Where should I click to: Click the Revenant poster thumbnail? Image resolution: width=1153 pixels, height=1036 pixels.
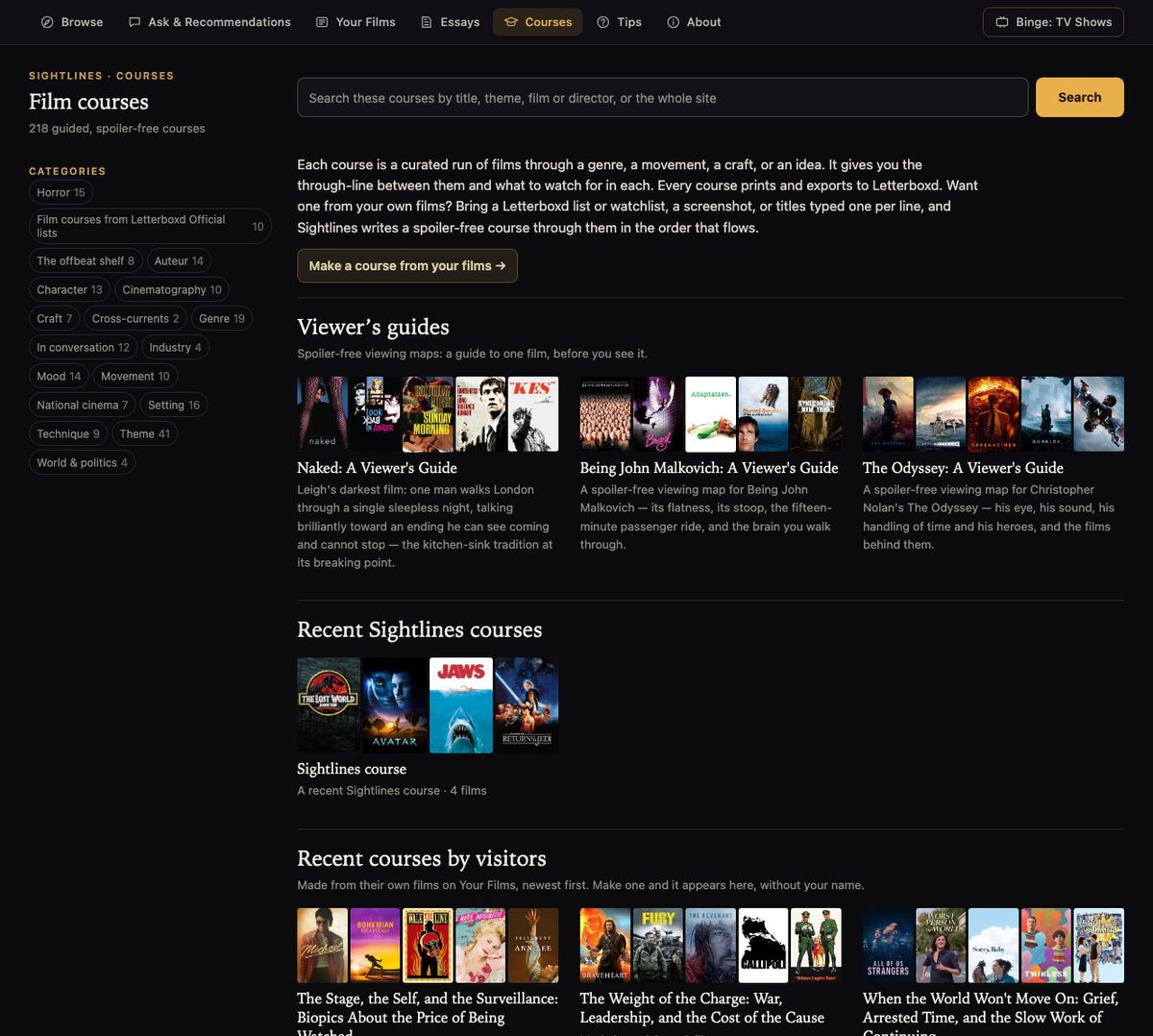click(x=710, y=946)
